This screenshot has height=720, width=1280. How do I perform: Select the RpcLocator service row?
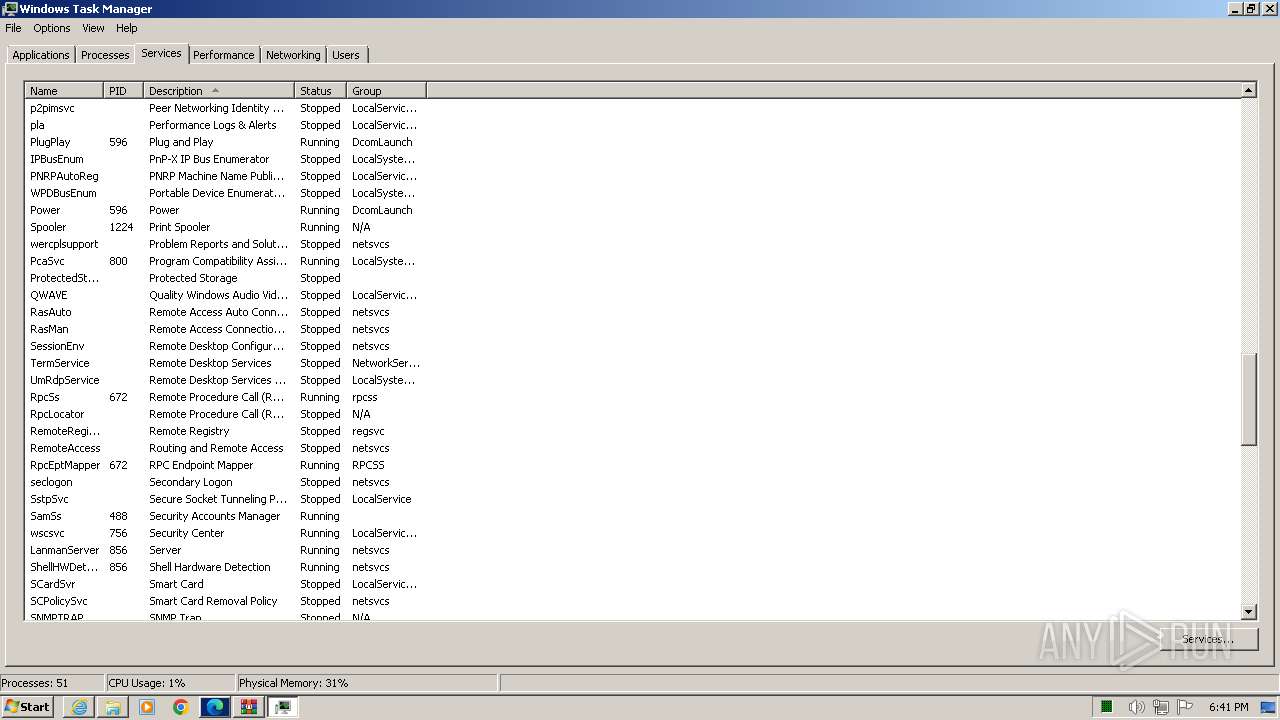point(226,414)
